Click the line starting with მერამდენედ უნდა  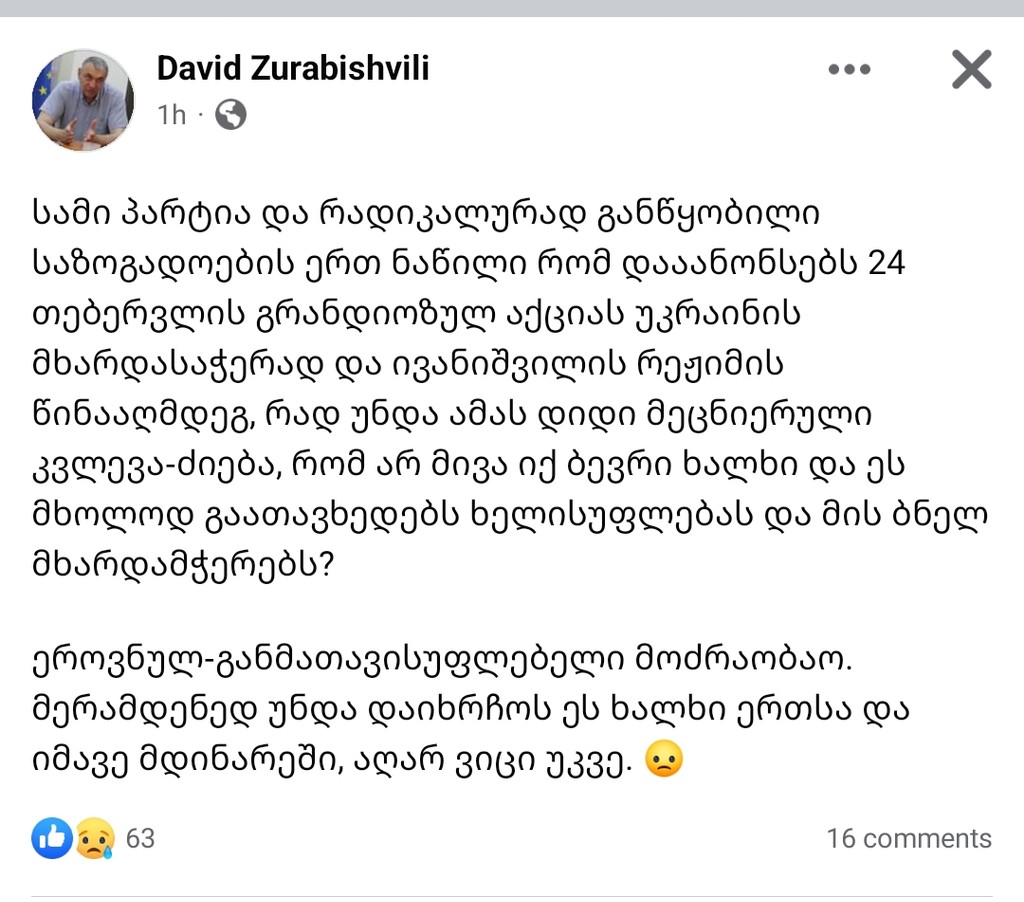(x=470, y=711)
